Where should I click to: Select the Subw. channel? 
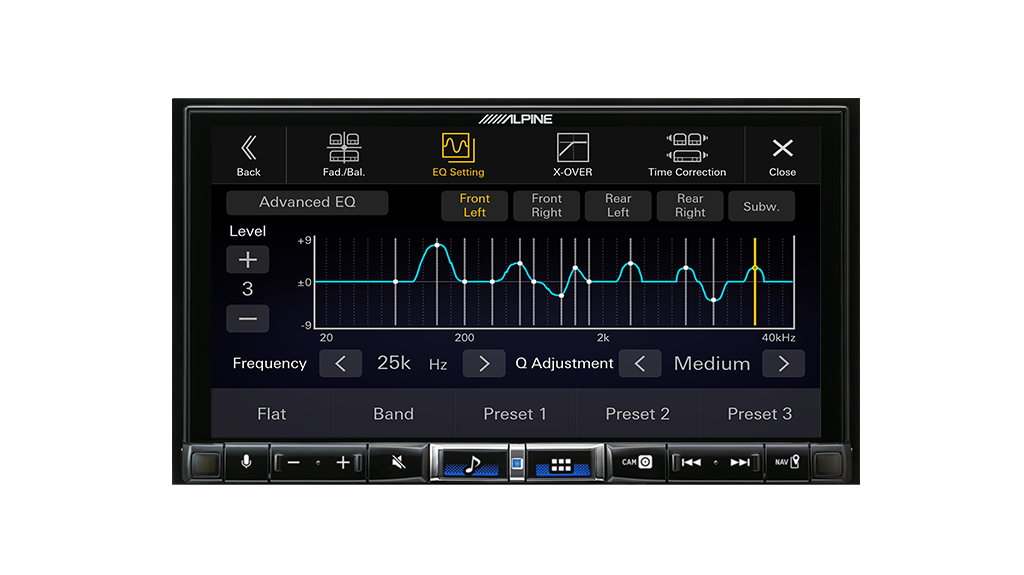point(761,206)
